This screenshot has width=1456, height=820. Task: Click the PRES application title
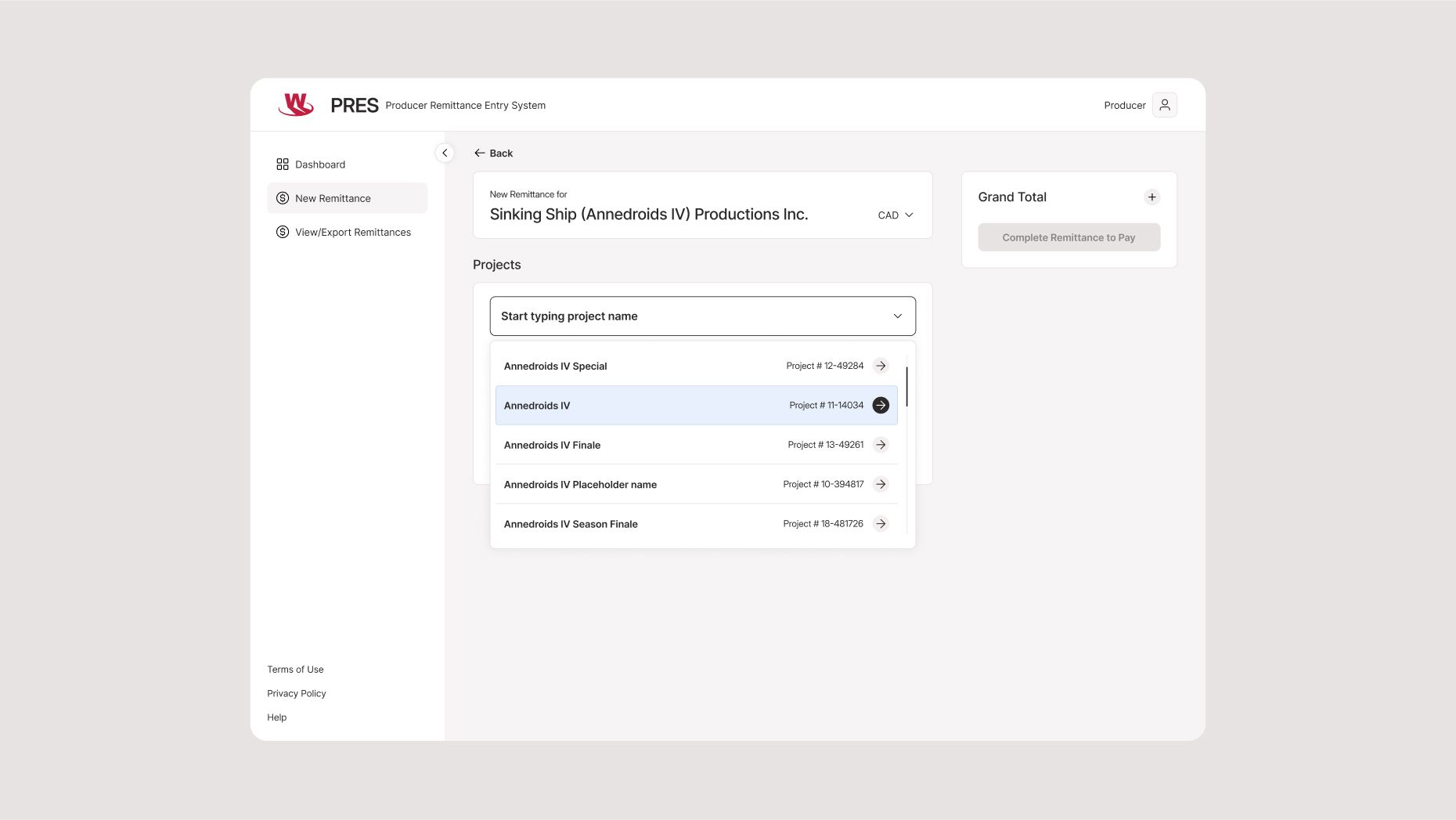coord(355,106)
